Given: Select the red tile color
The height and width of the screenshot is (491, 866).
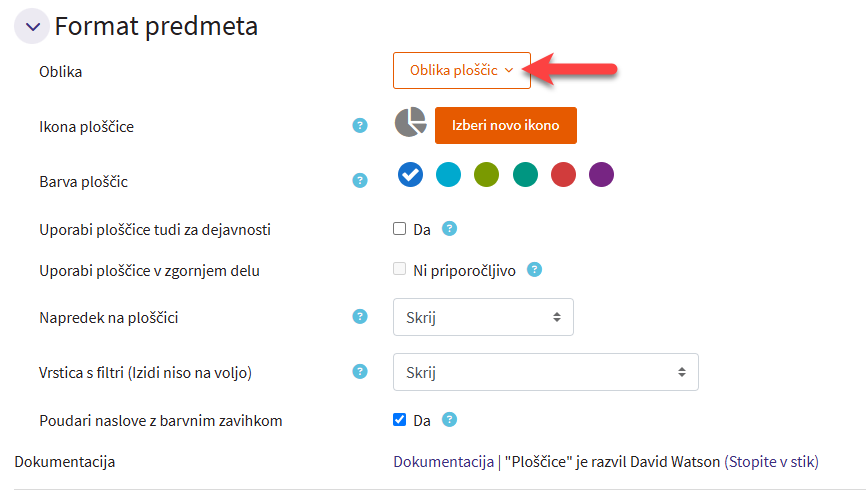Looking at the screenshot, I should [563, 175].
